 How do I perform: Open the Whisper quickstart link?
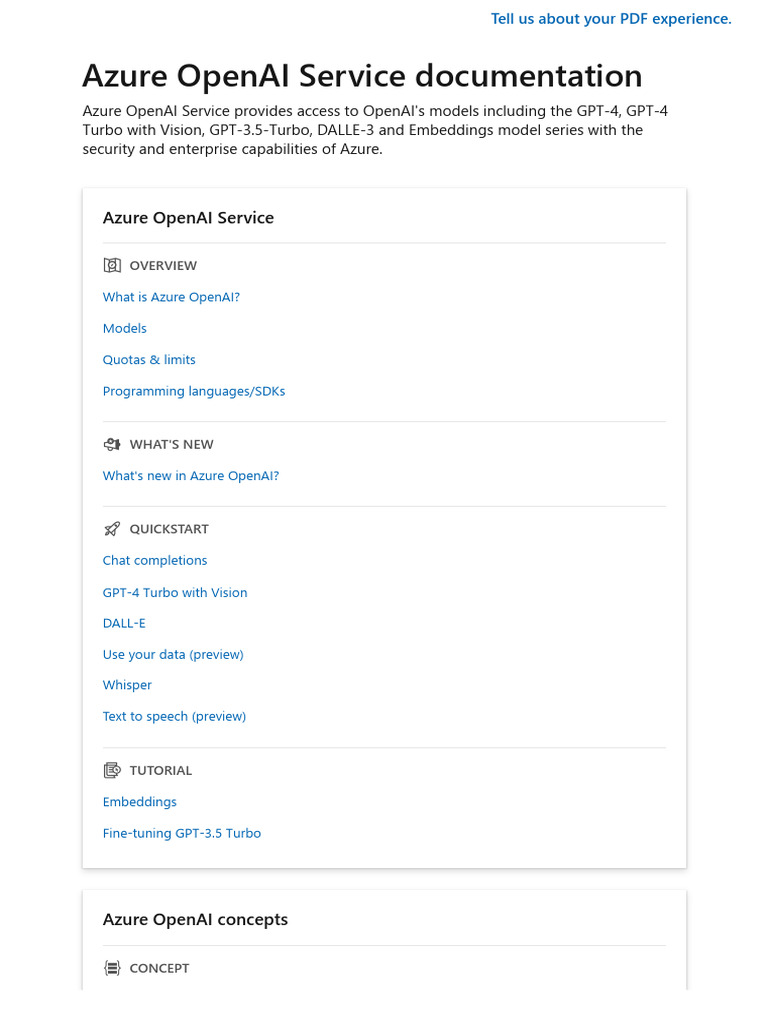click(127, 685)
